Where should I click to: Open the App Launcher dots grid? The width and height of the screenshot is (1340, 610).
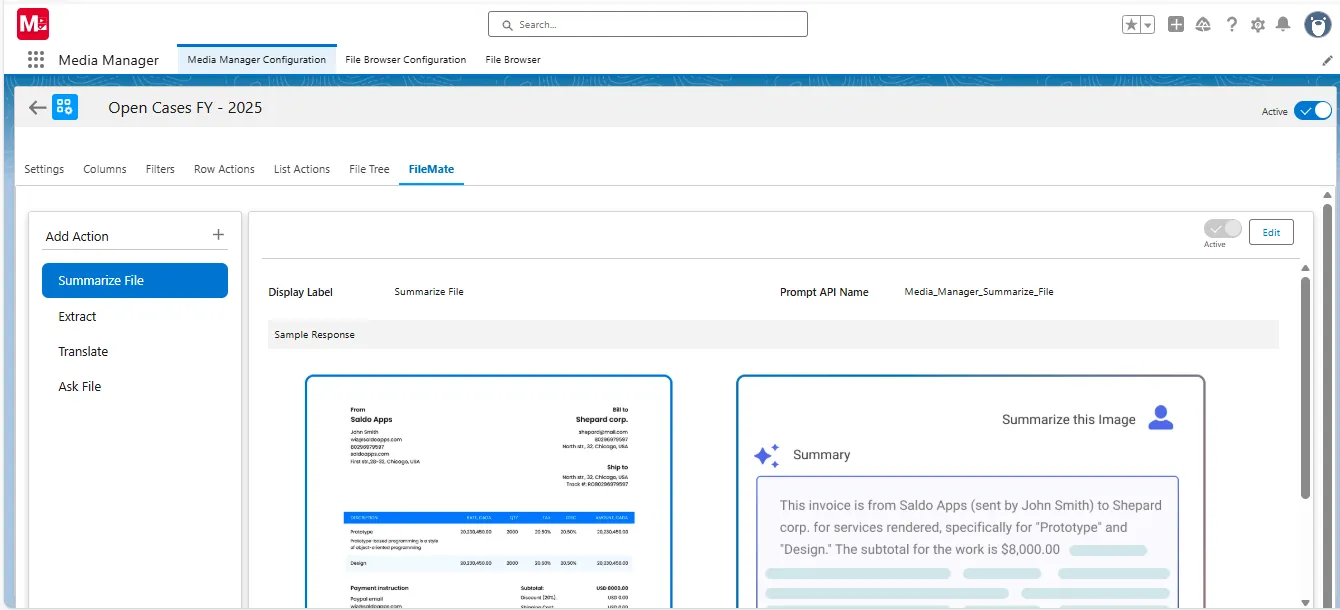pos(36,60)
